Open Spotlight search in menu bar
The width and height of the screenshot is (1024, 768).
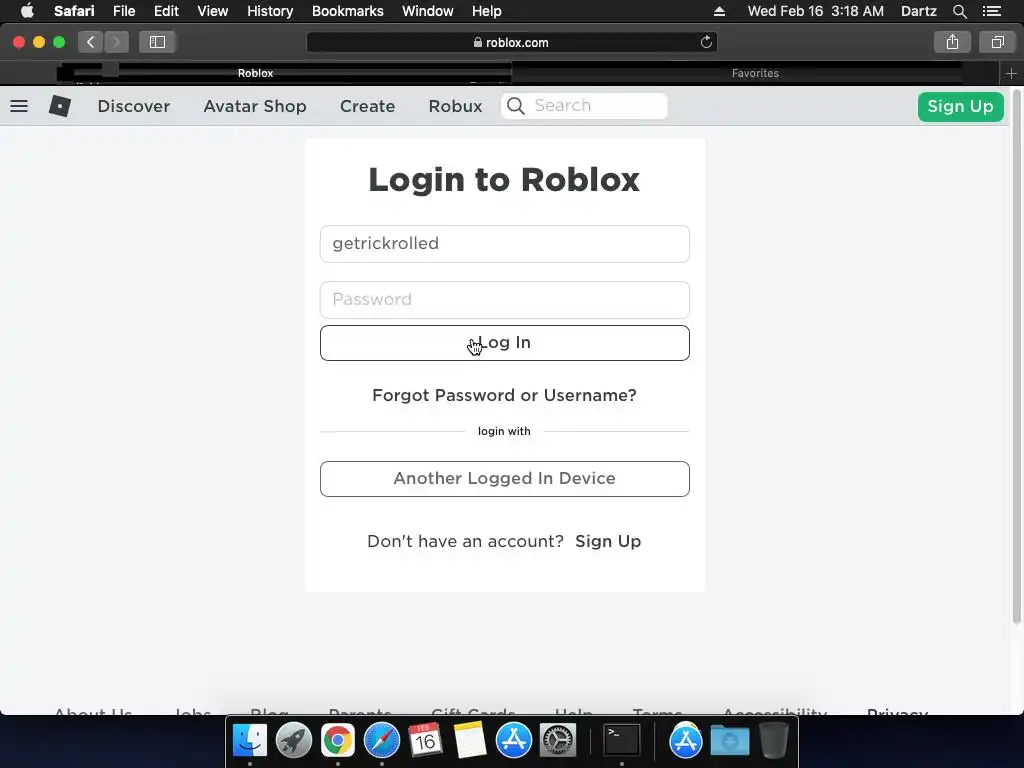959,11
